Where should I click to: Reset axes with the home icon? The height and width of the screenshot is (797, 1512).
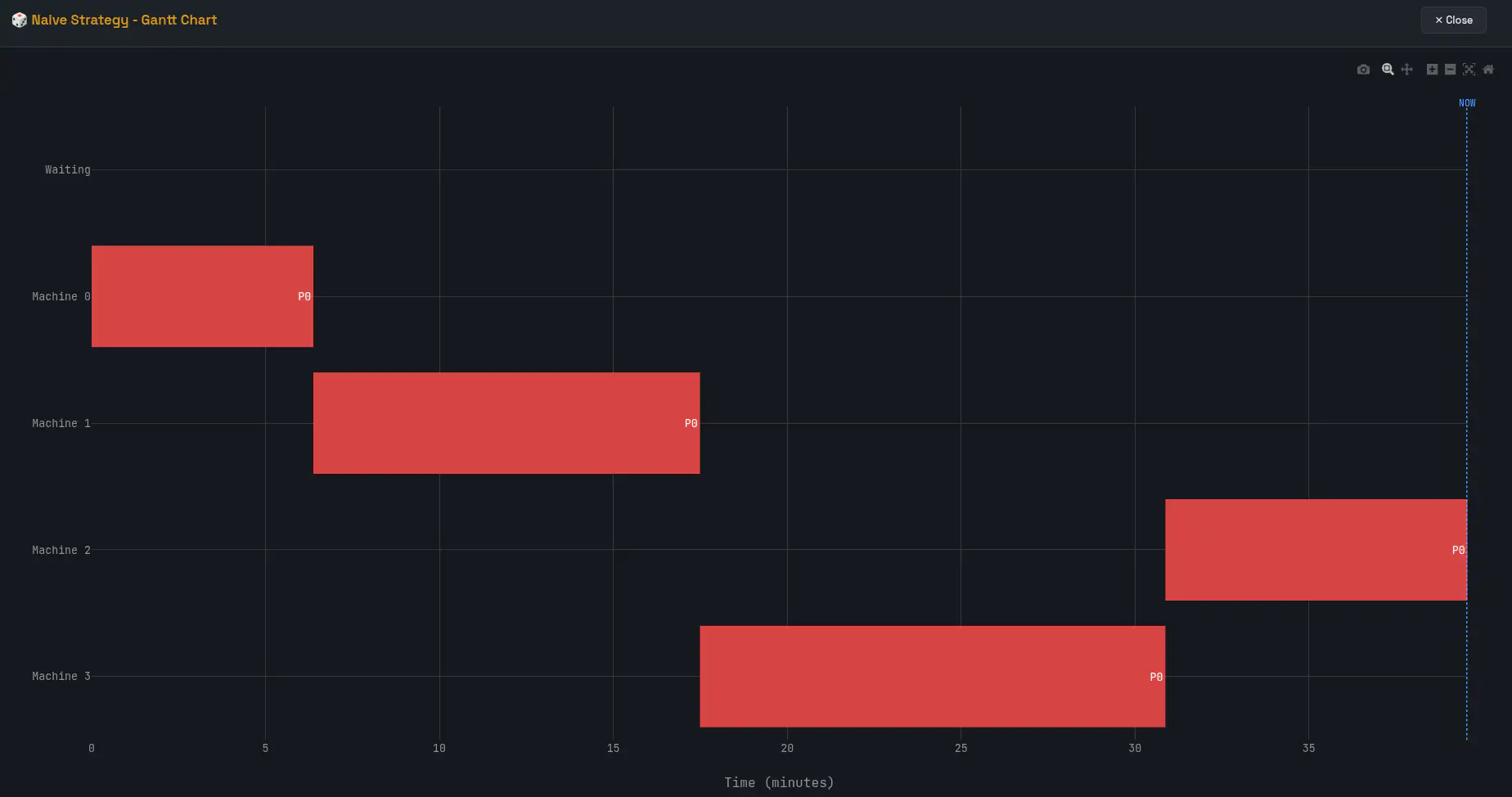(x=1488, y=70)
